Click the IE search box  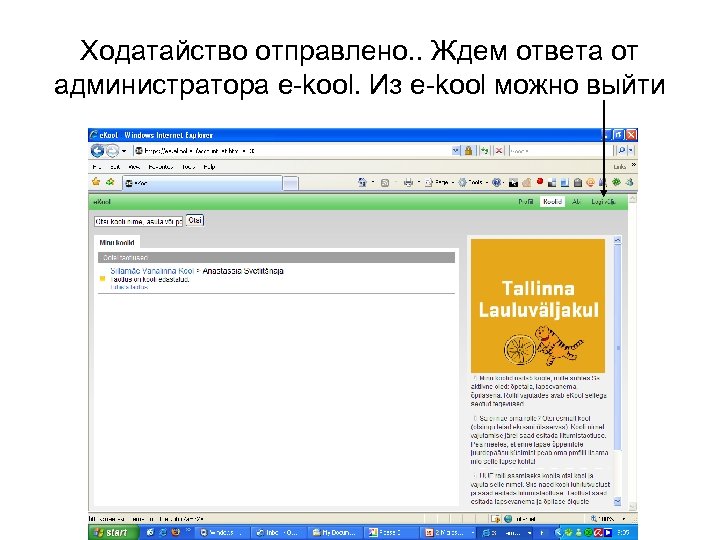(560, 151)
